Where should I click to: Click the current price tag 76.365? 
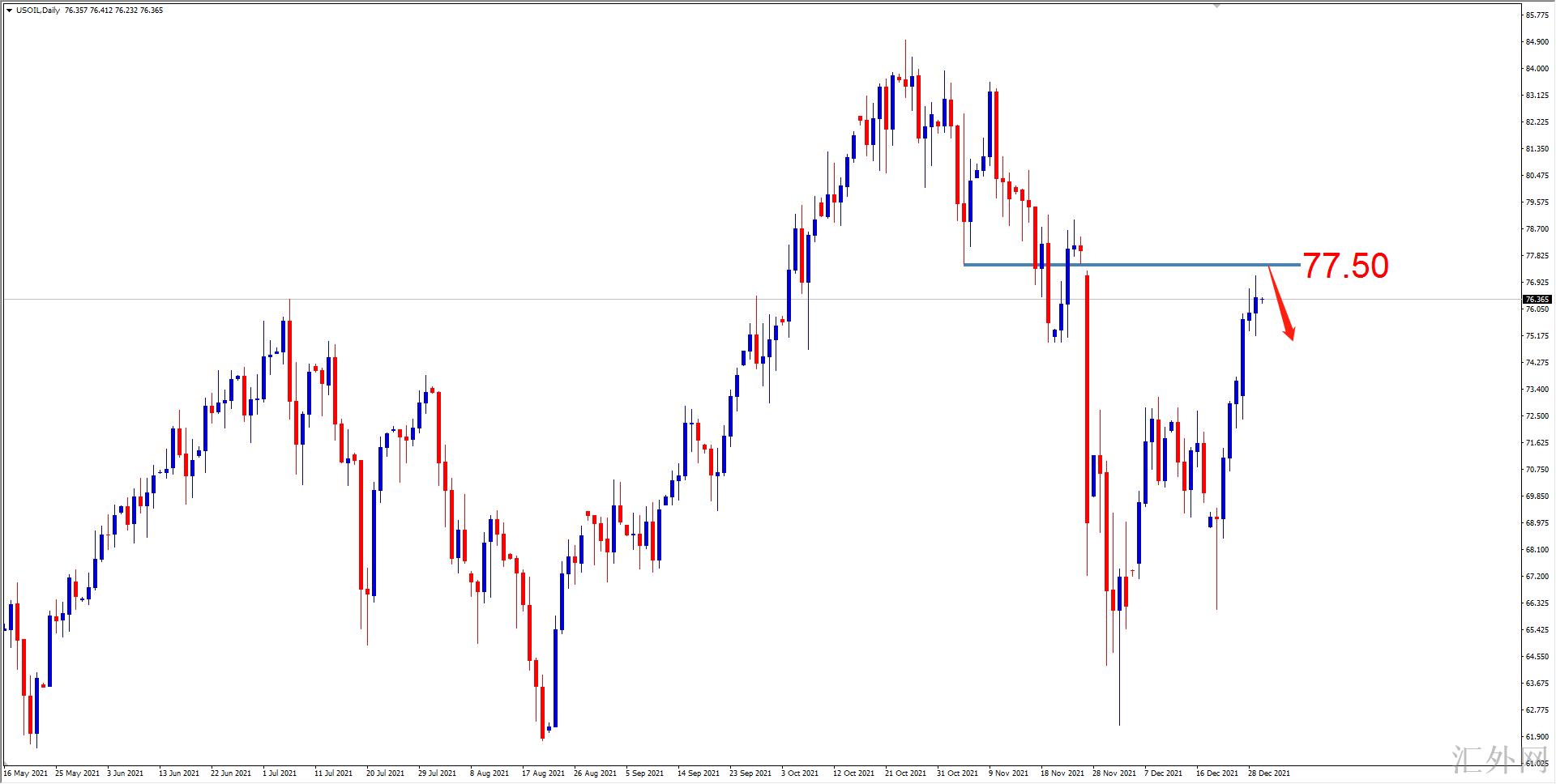[1537, 299]
